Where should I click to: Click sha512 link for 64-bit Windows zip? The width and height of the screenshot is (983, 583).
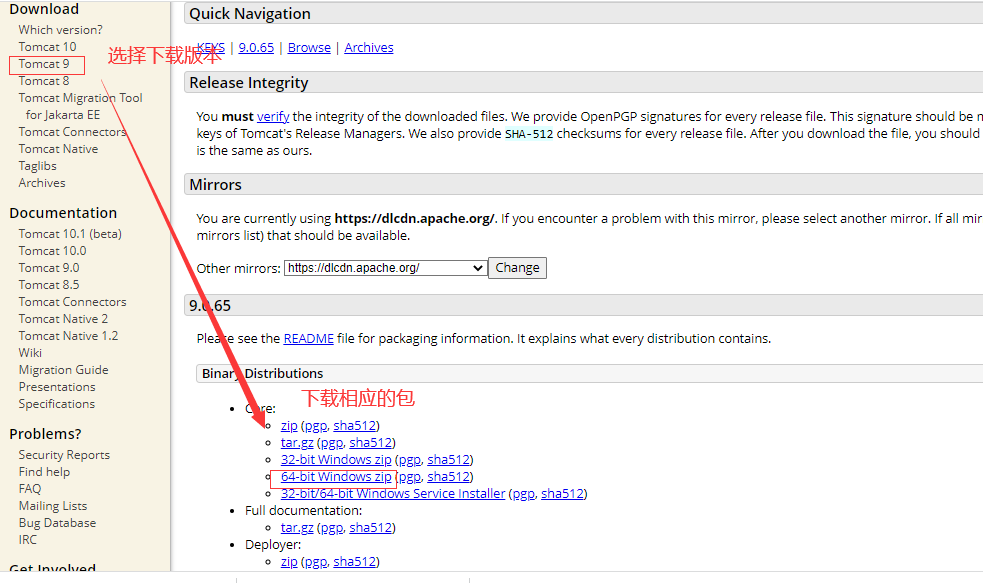point(449,477)
